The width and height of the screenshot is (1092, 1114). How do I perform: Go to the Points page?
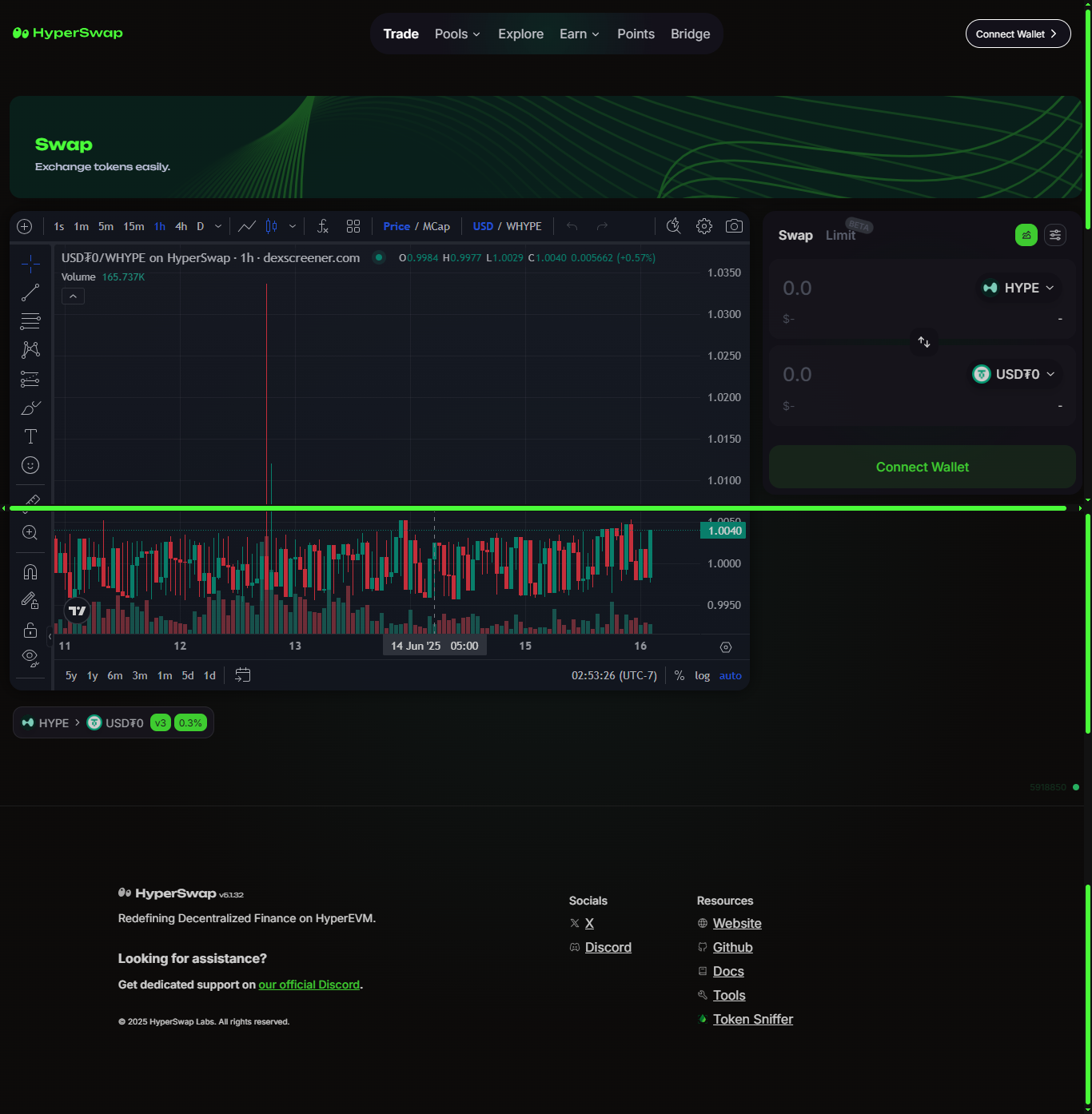(636, 34)
